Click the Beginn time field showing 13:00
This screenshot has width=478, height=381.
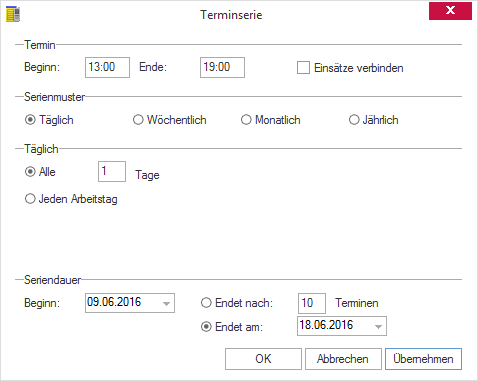(107, 67)
